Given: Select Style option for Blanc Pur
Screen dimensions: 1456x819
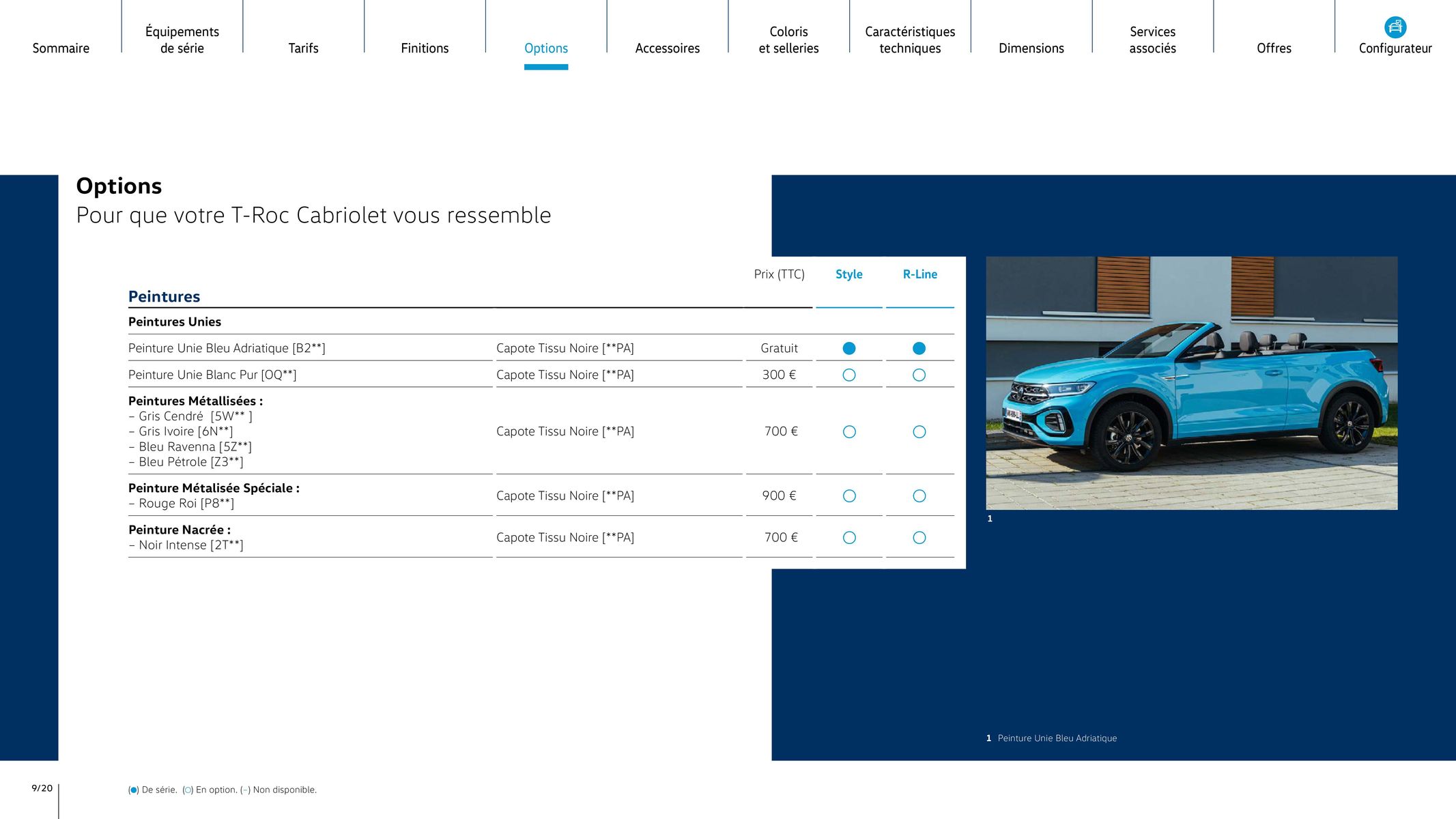Looking at the screenshot, I should tap(849, 375).
